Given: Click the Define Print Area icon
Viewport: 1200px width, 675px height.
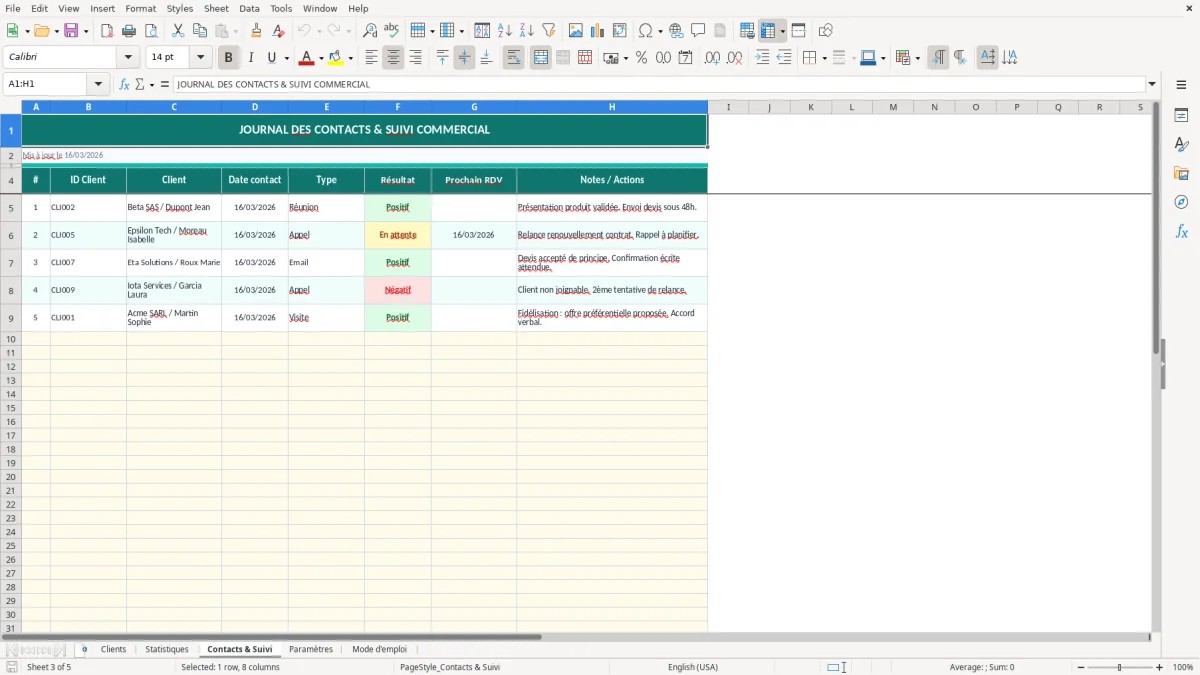Looking at the screenshot, I should [747, 31].
